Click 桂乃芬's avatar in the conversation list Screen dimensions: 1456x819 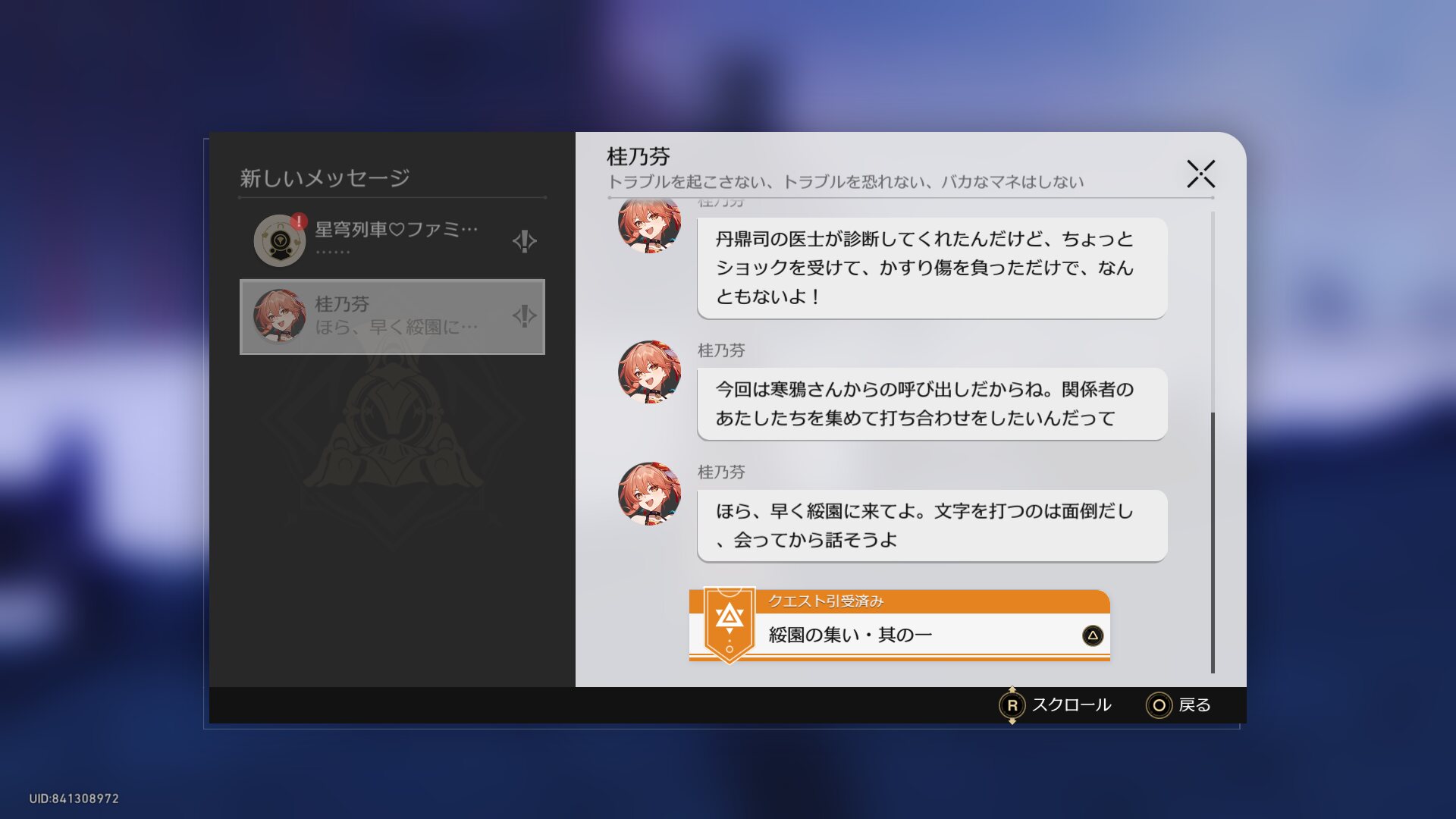[x=279, y=315]
